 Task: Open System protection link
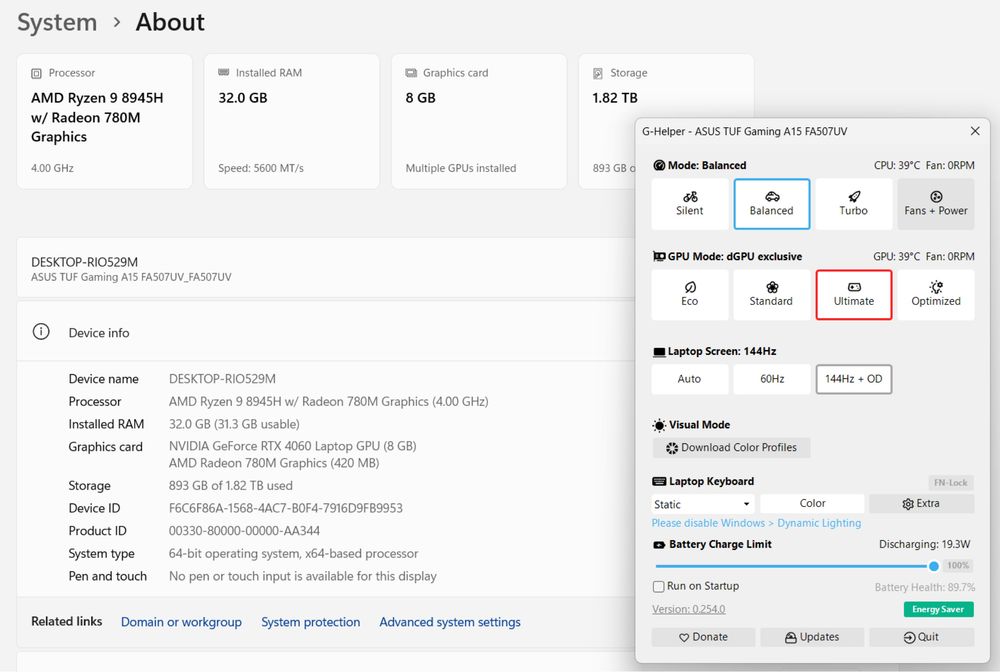pyautogui.click(x=311, y=622)
